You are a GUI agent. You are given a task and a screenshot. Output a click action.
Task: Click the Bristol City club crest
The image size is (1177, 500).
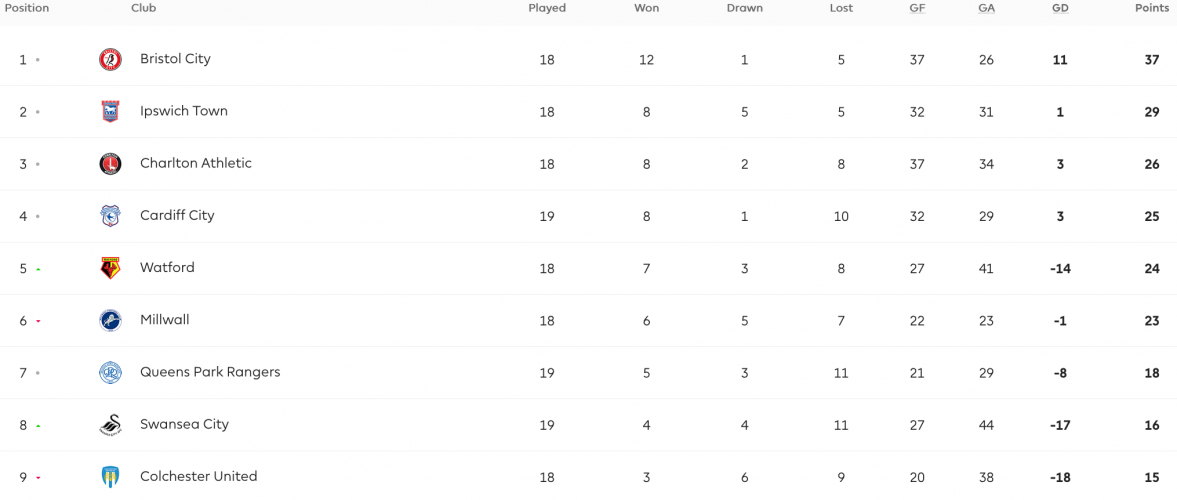[110, 59]
